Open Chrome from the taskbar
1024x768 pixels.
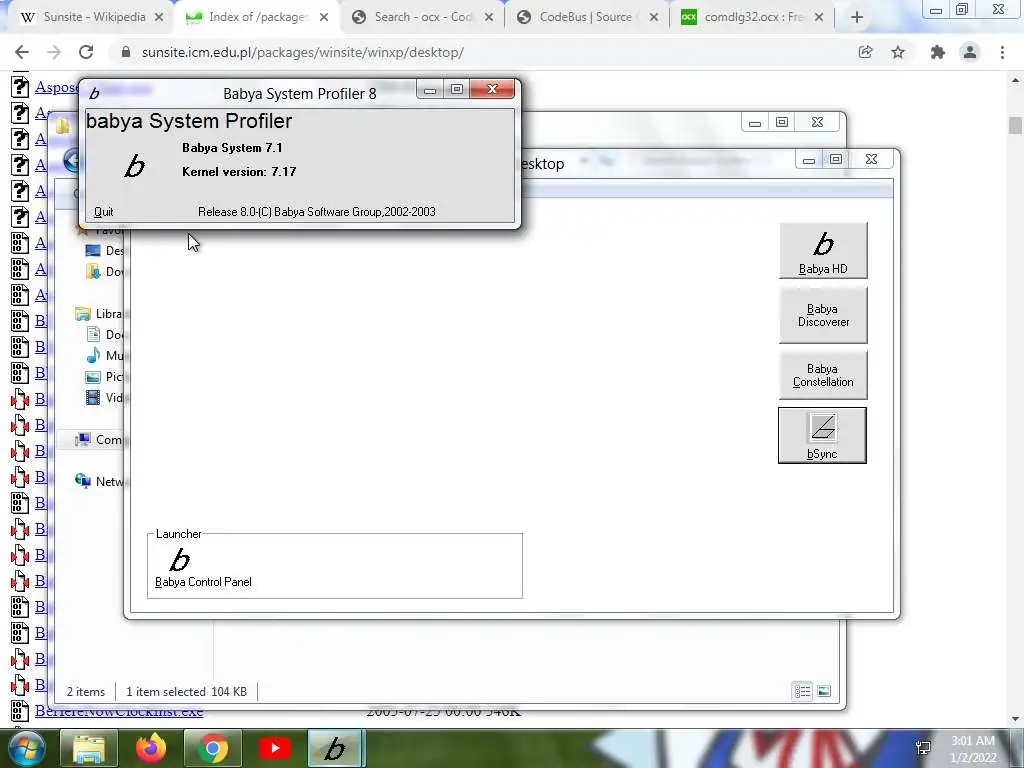(x=213, y=748)
